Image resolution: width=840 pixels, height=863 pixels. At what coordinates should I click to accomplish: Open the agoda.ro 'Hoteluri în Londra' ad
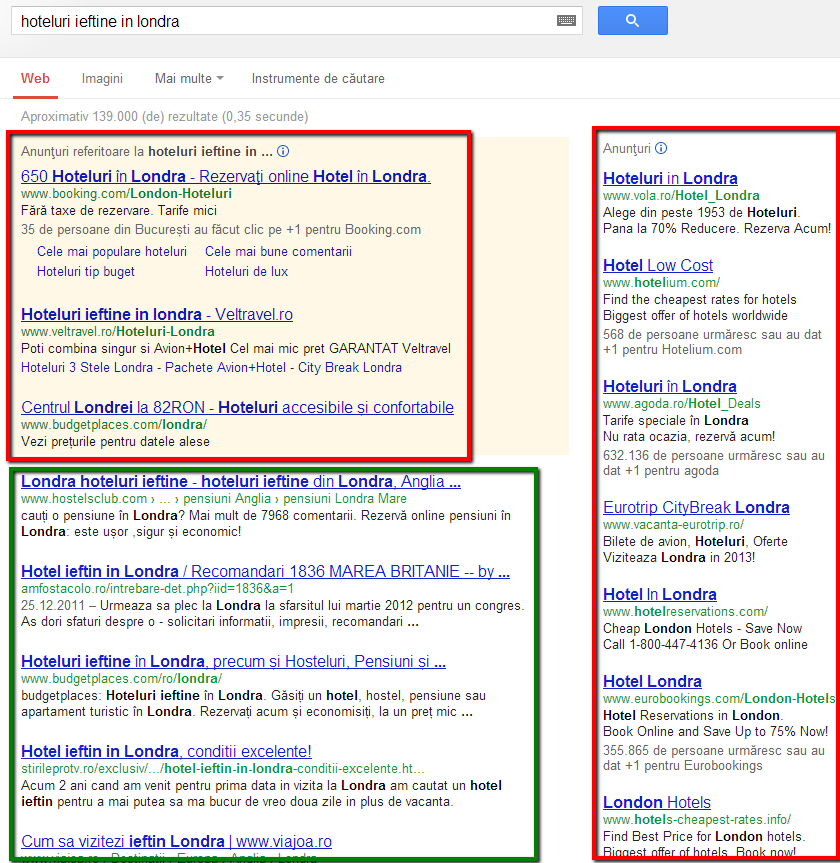(x=670, y=386)
